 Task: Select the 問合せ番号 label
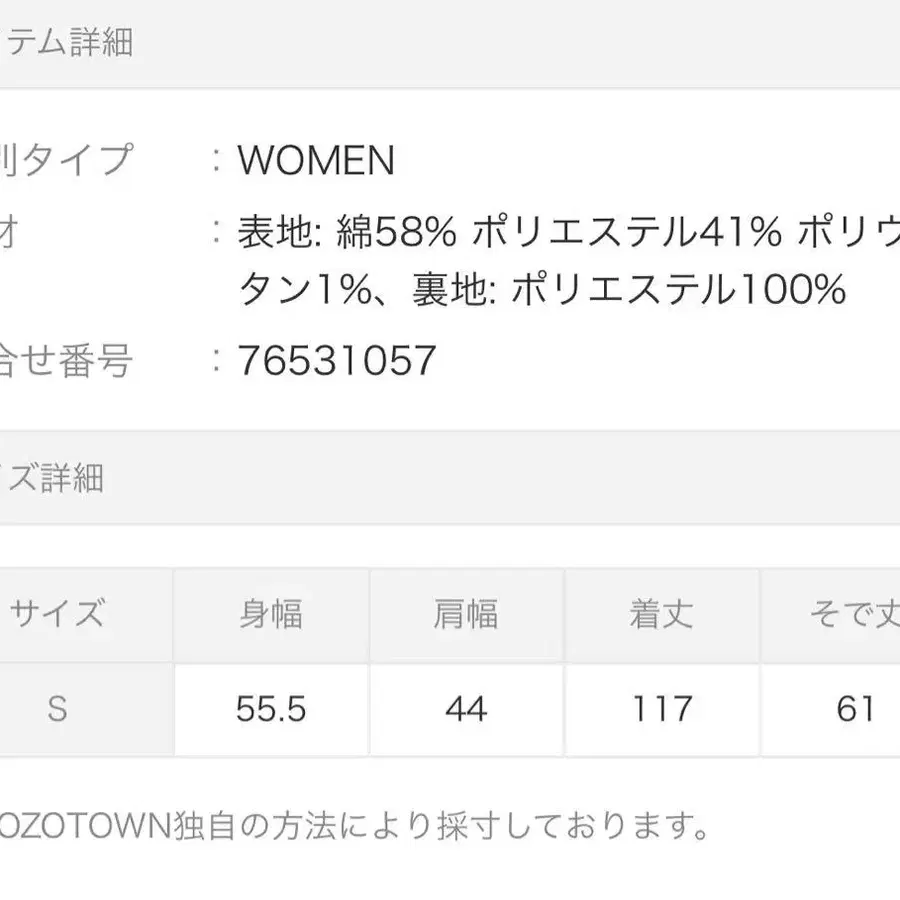(x=66, y=361)
